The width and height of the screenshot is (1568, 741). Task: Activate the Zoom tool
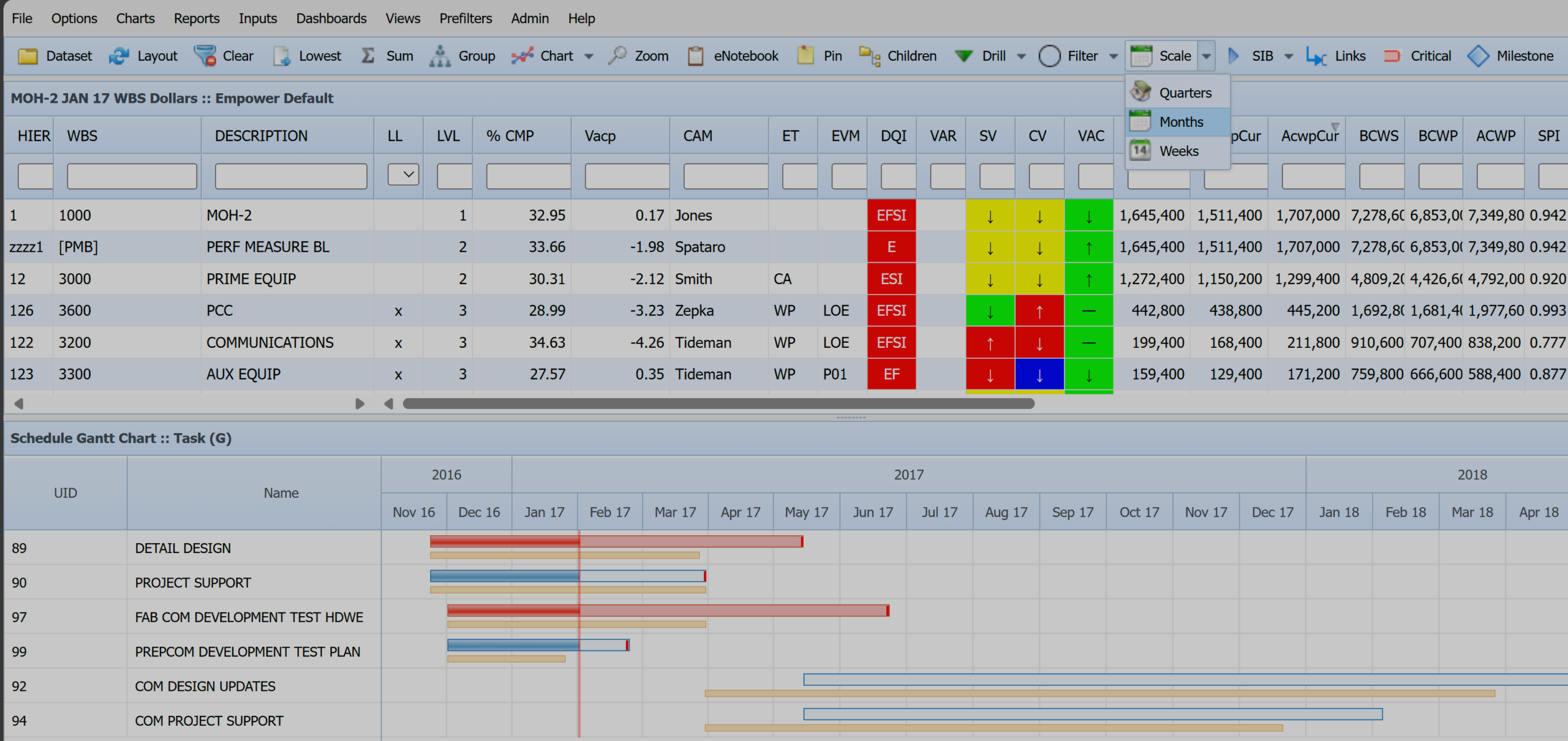click(638, 56)
